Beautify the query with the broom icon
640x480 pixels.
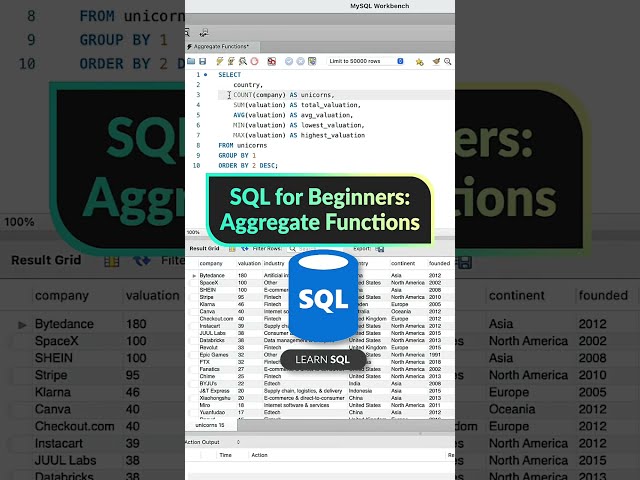click(x=436, y=61)
